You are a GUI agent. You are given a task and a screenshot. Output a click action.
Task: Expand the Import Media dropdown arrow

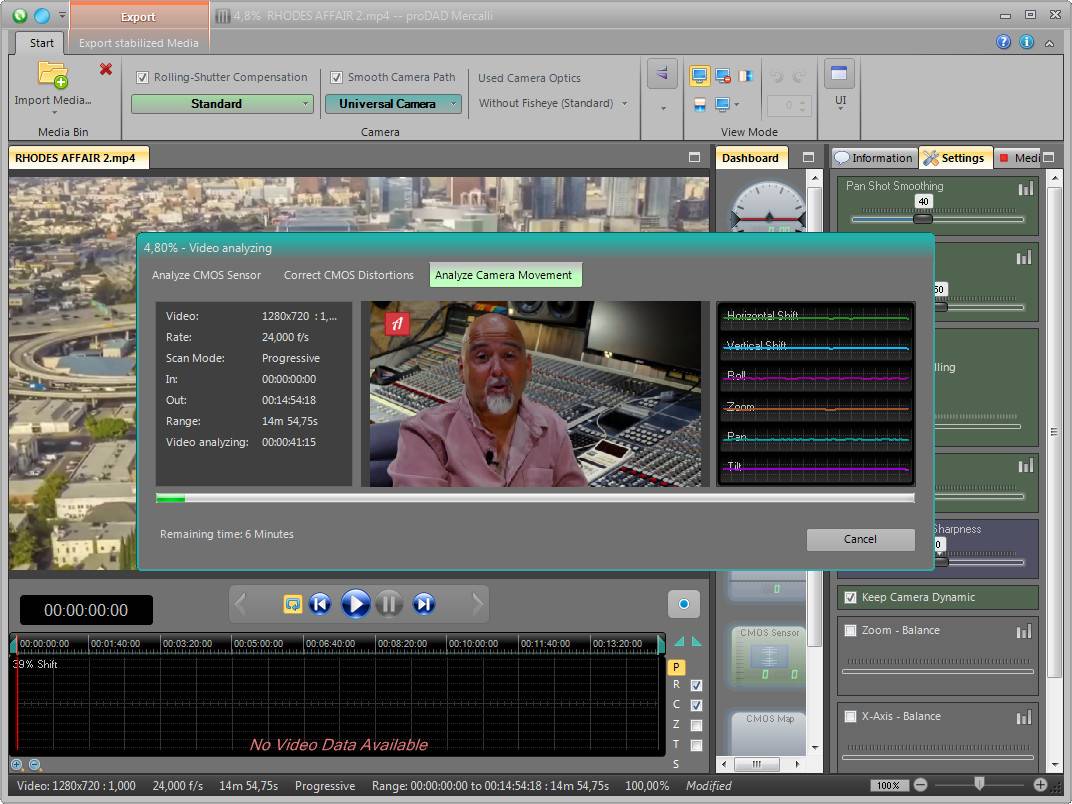click(53, 113)
